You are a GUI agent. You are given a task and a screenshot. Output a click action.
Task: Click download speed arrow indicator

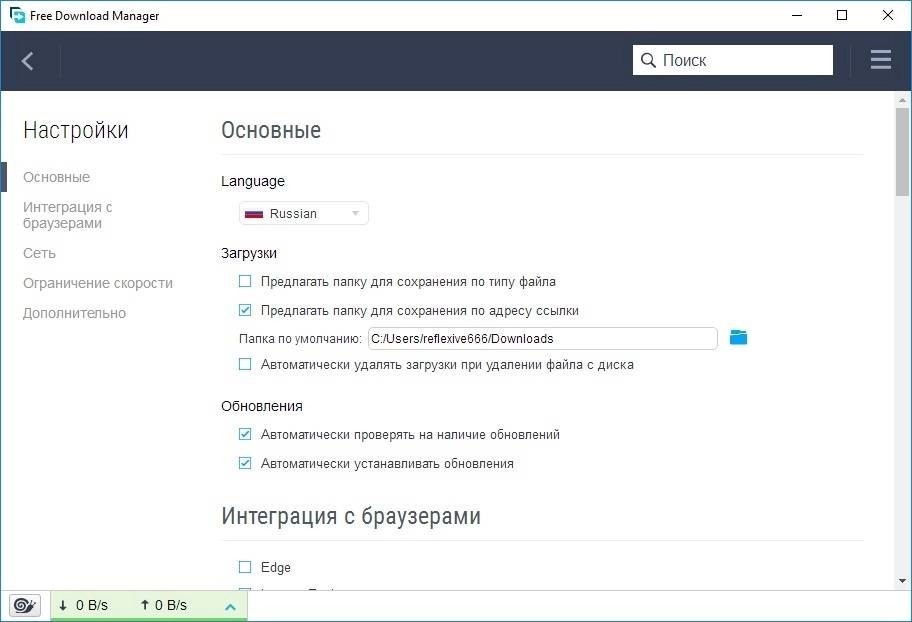(x=63, y=605)
